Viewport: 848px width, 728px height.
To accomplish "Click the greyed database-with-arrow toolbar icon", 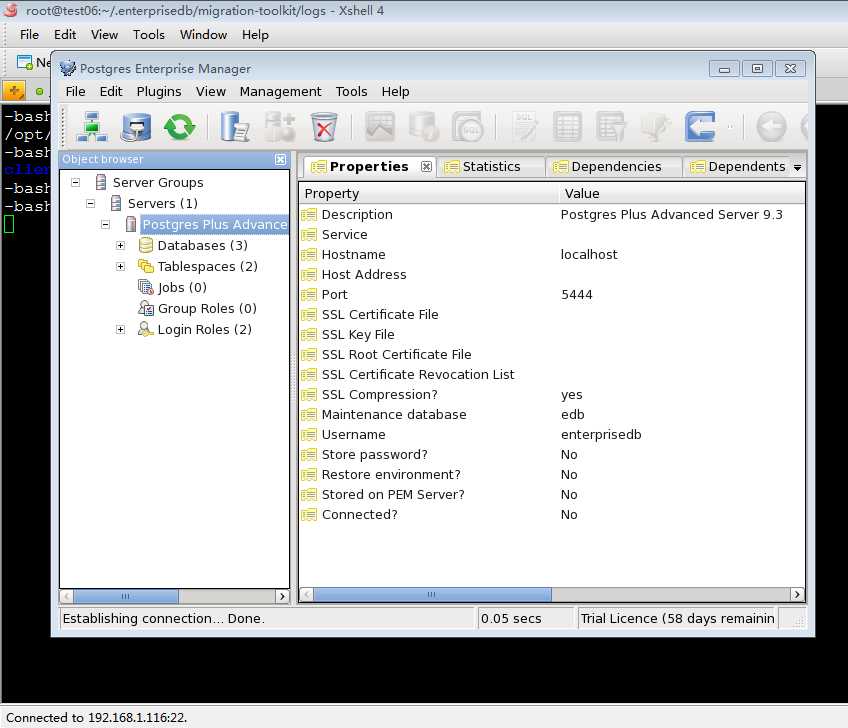I will point(424,127).
